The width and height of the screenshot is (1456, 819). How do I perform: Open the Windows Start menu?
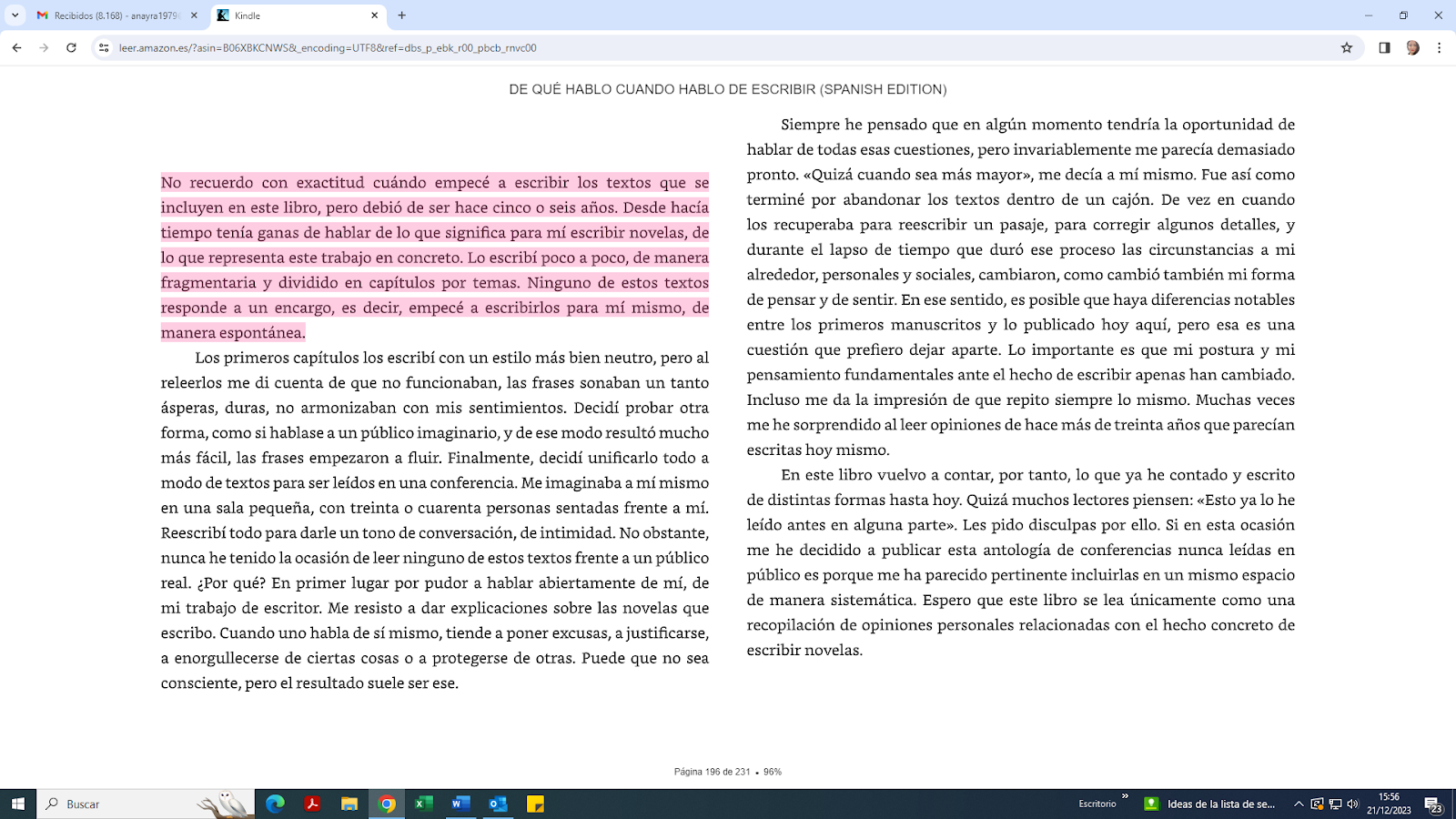click(x=18, y=804)
